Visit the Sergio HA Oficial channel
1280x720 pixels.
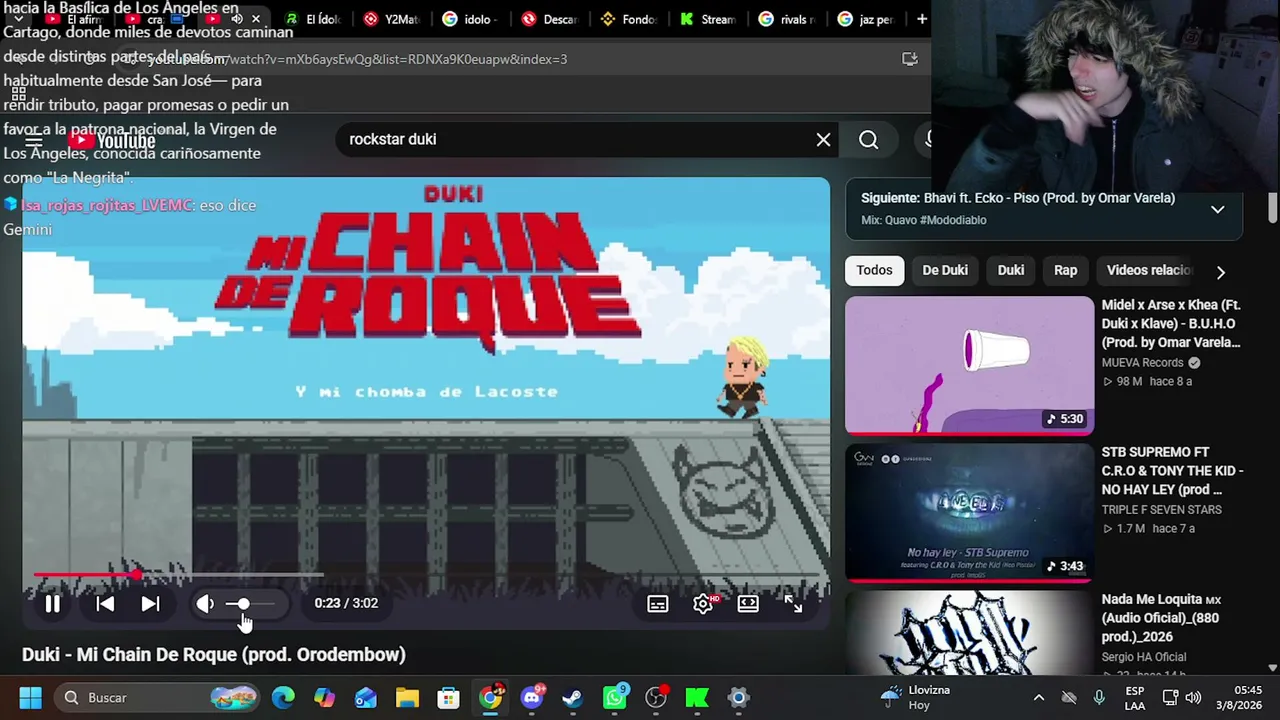pos(1144,657)
